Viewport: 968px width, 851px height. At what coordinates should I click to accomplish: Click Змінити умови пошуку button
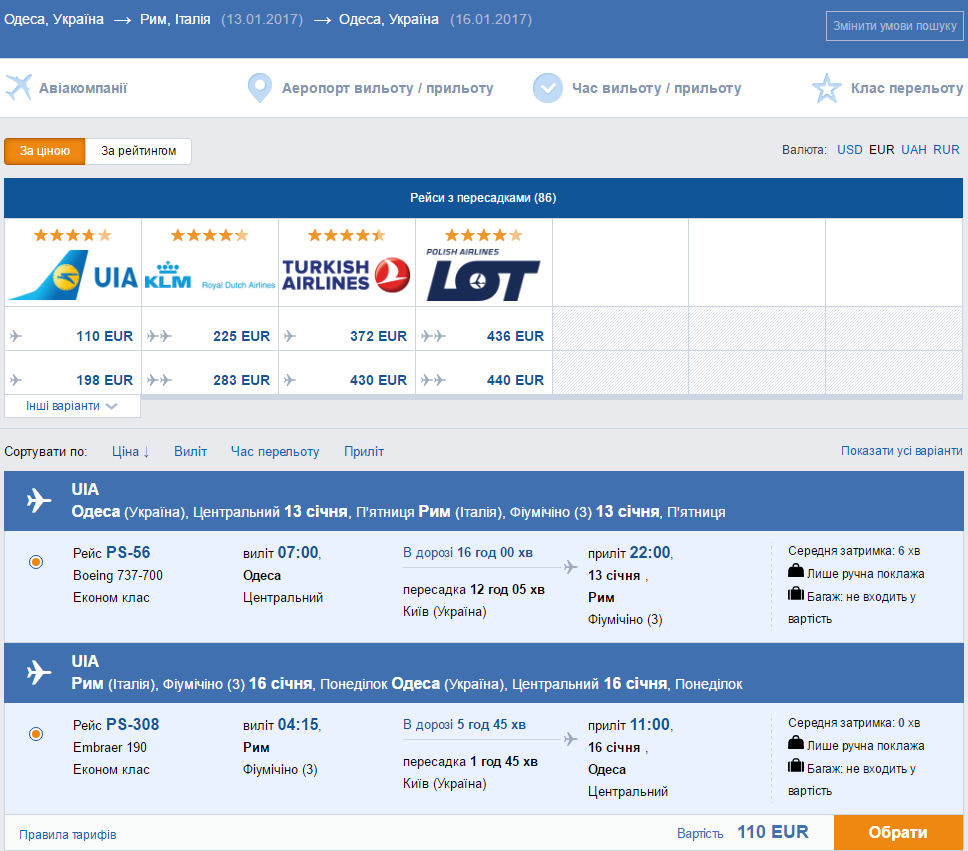895,26
